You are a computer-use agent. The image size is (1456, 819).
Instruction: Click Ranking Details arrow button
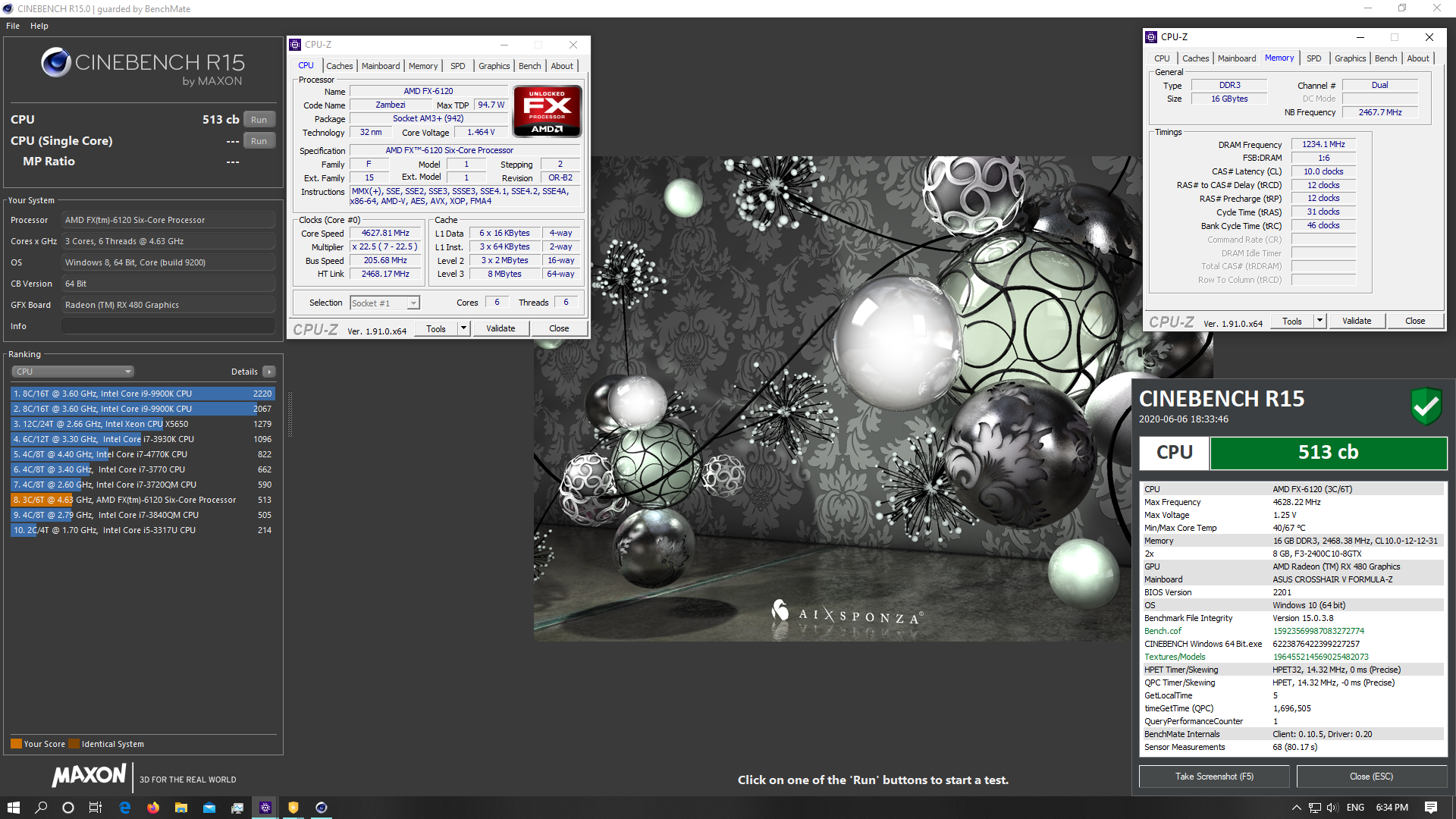(x=269, y=372)
